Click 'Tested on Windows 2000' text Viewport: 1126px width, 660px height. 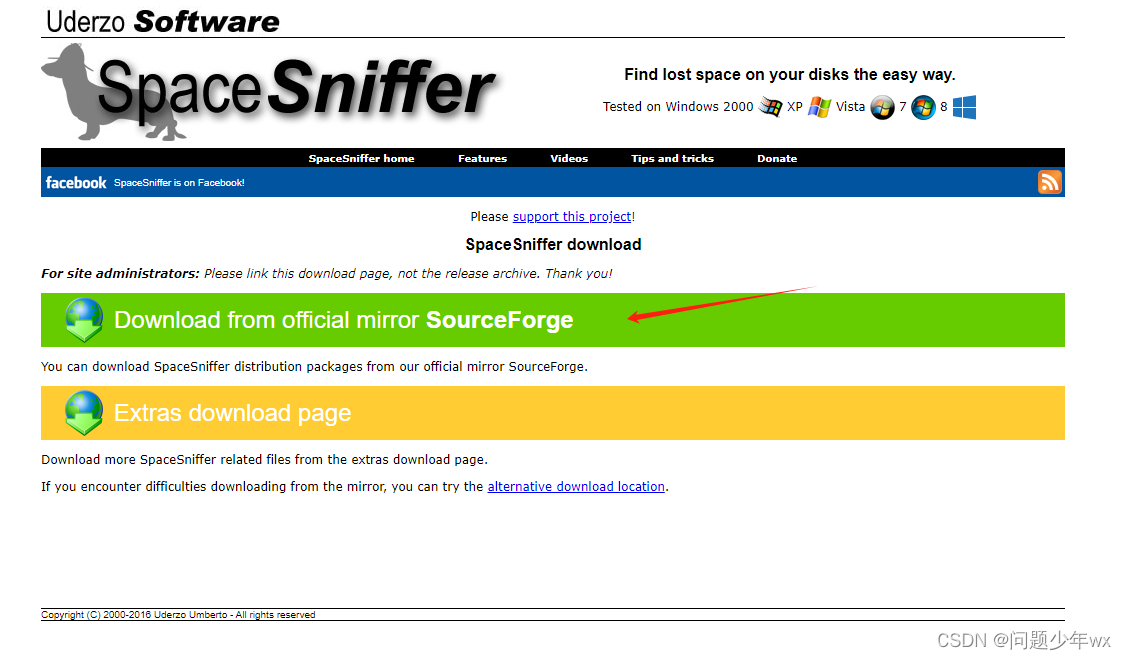click(x=678, y=106)
